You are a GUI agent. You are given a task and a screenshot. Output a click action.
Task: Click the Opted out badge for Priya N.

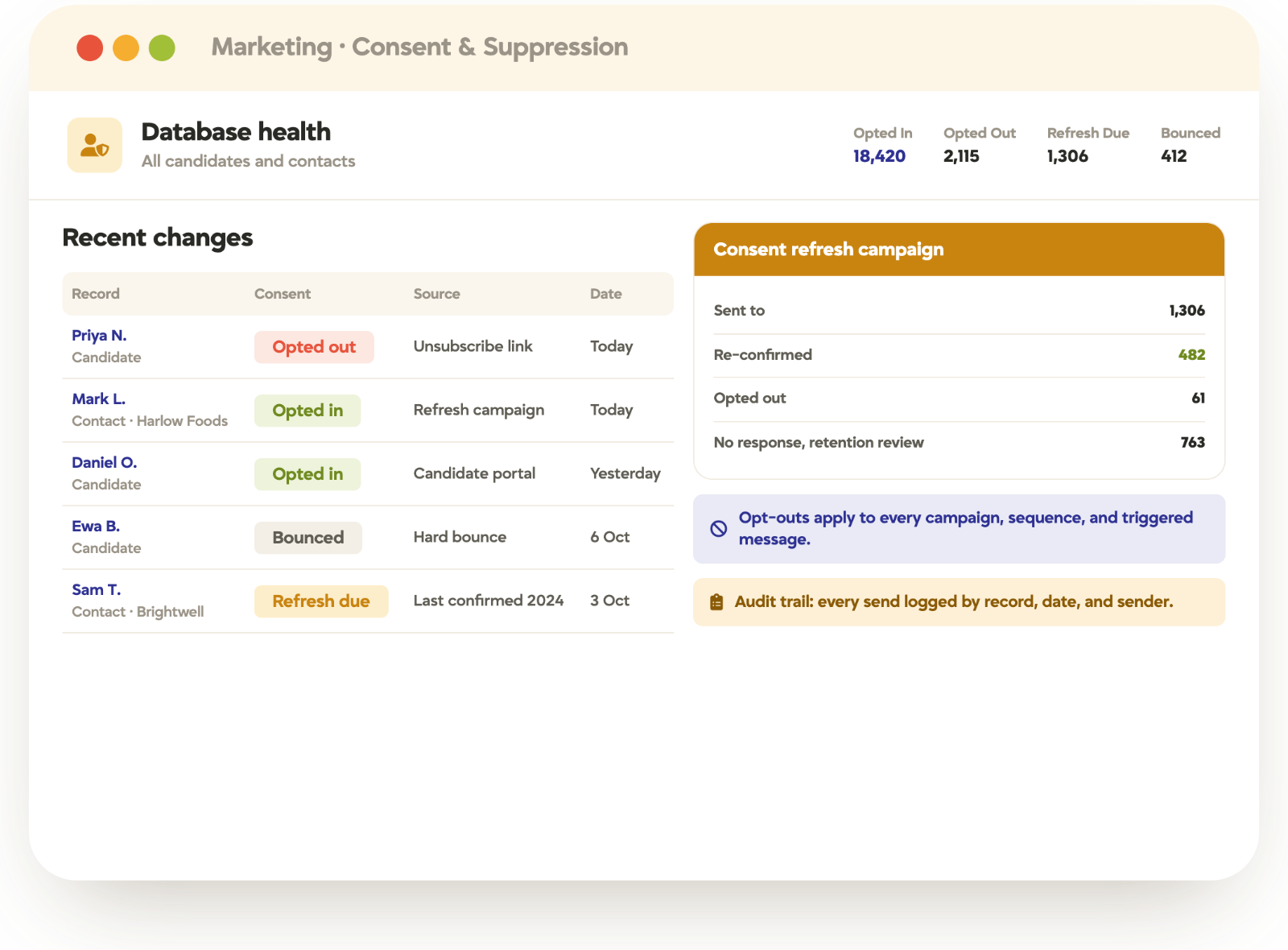(314, 347)
